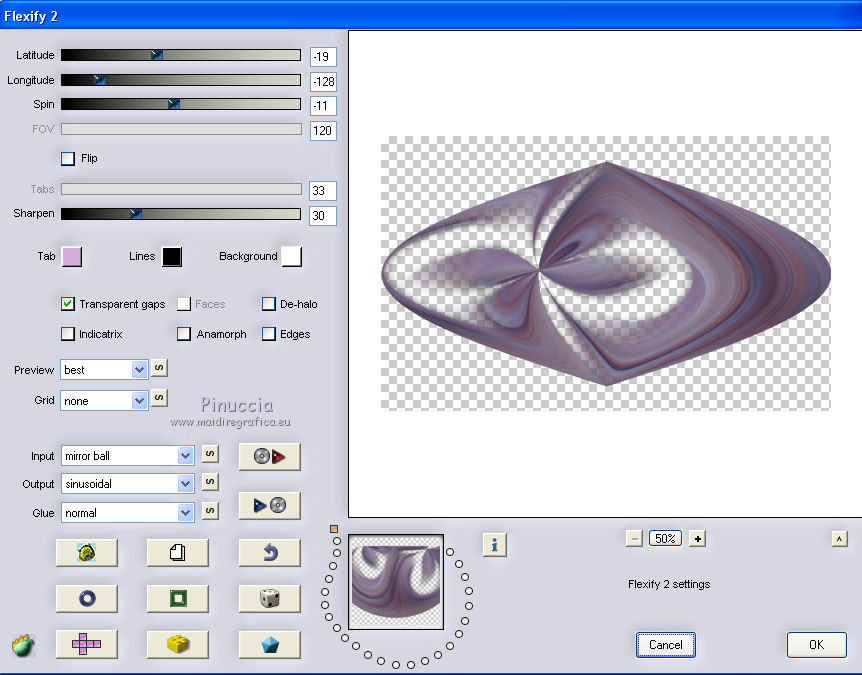Enable the Flip checkbox
This screenshot has width=862, height=675.
point(68,158)
